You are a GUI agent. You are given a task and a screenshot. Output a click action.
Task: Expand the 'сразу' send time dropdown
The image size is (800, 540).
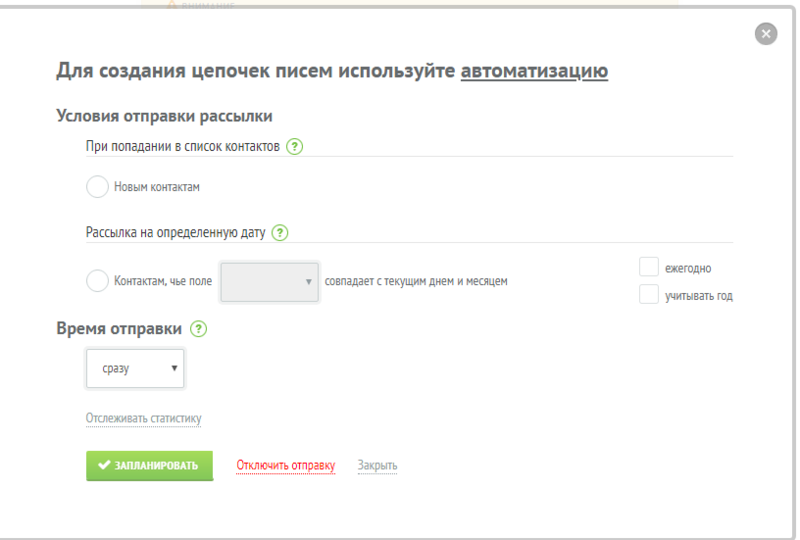tap(135, 368)
